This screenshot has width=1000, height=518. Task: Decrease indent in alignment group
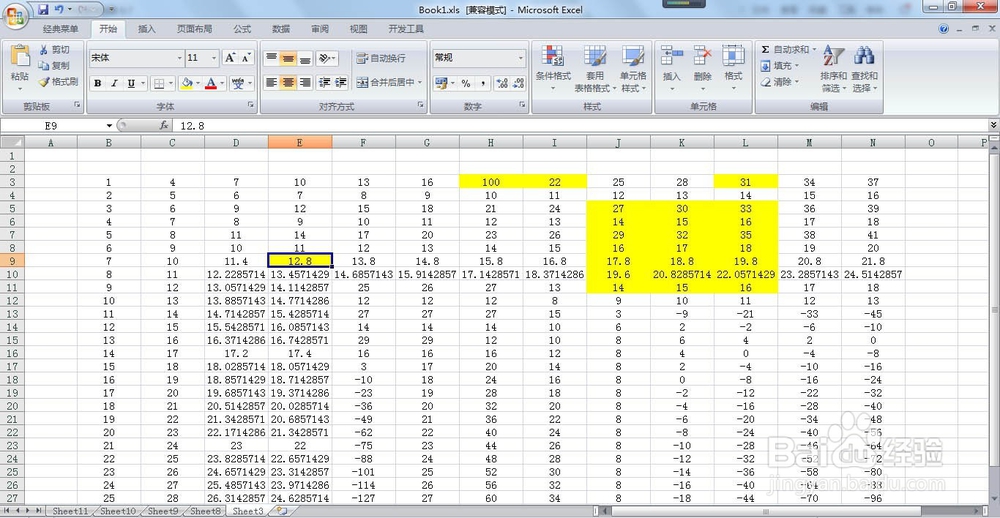pos(325,82)
